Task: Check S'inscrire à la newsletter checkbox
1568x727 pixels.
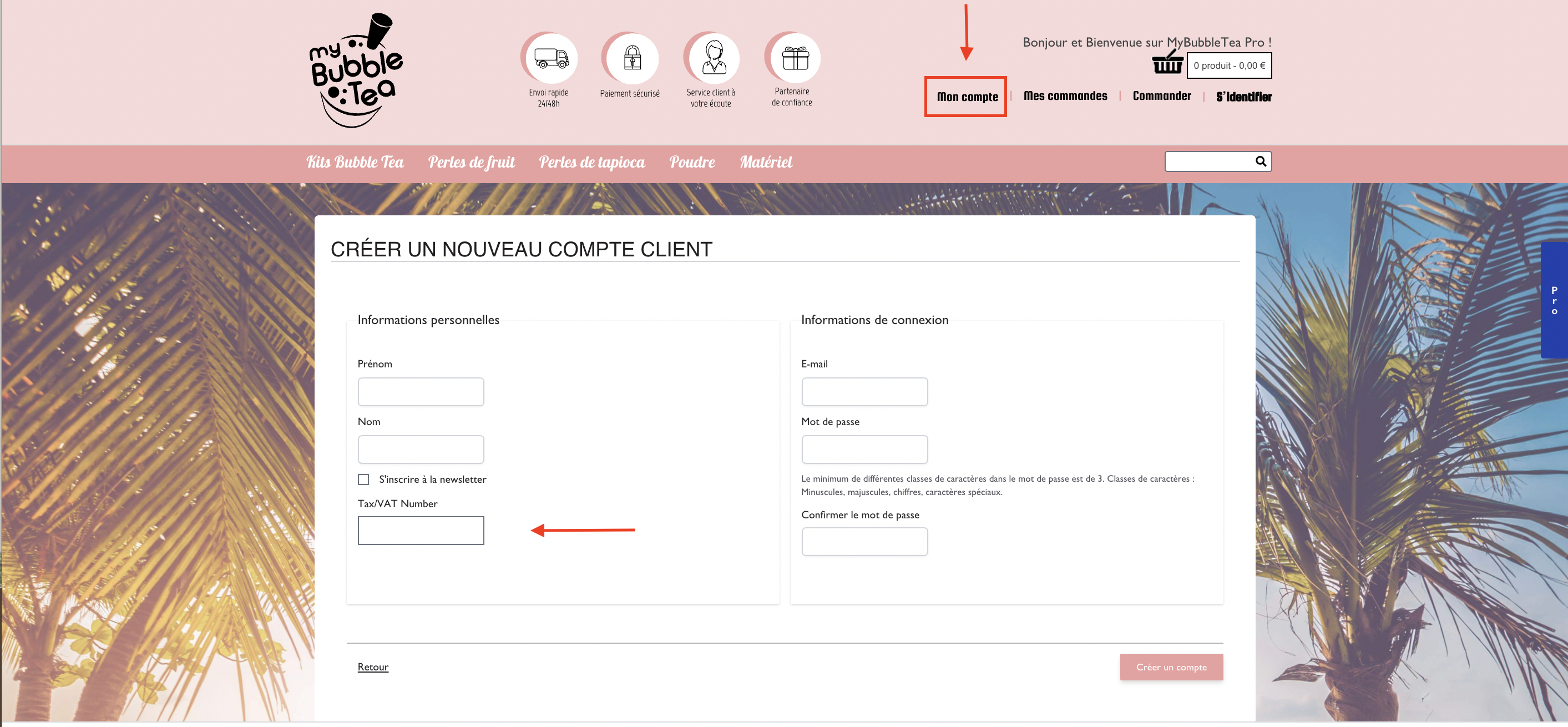Action: [363, 480]
